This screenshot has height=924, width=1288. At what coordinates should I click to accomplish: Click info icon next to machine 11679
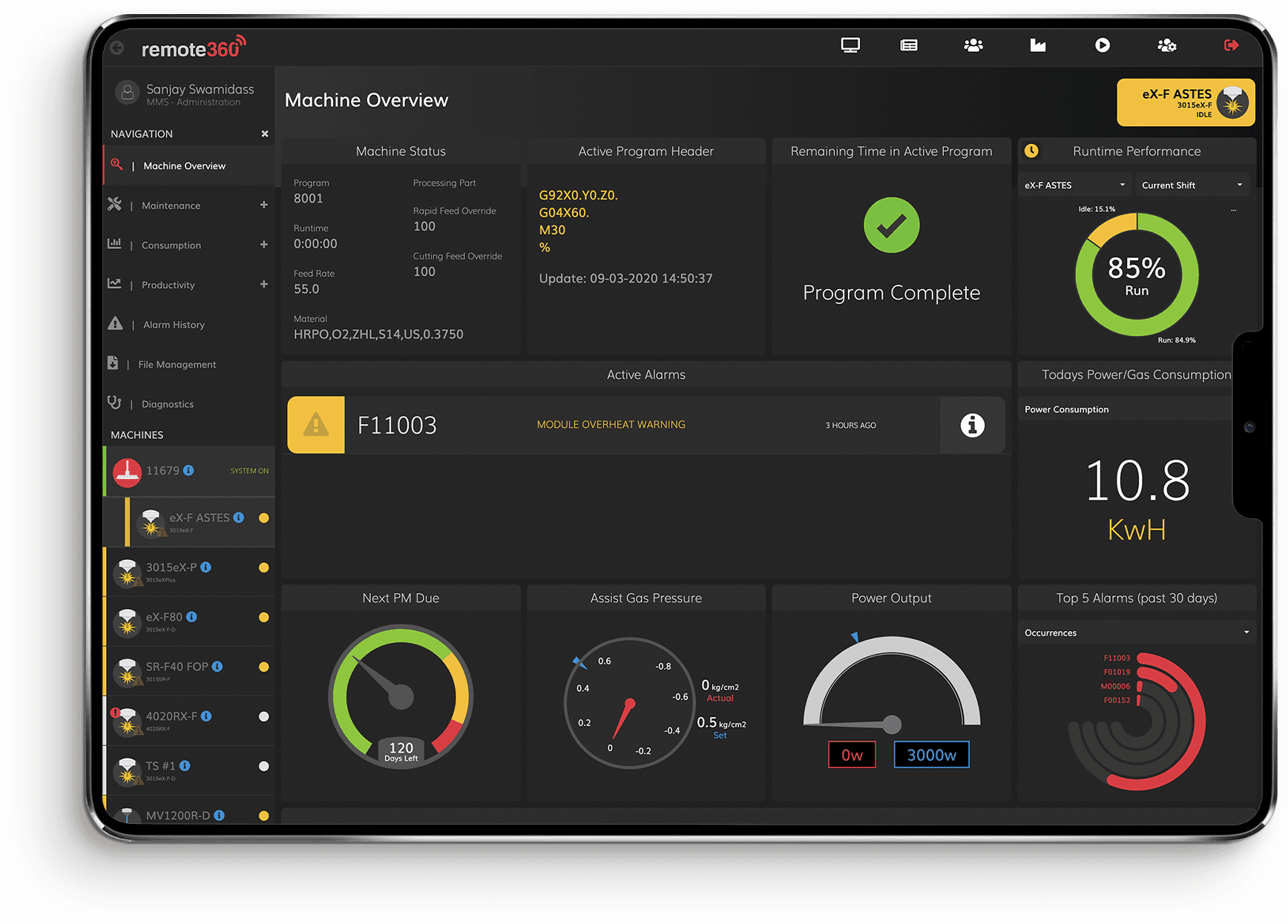[x=188, y=470]
